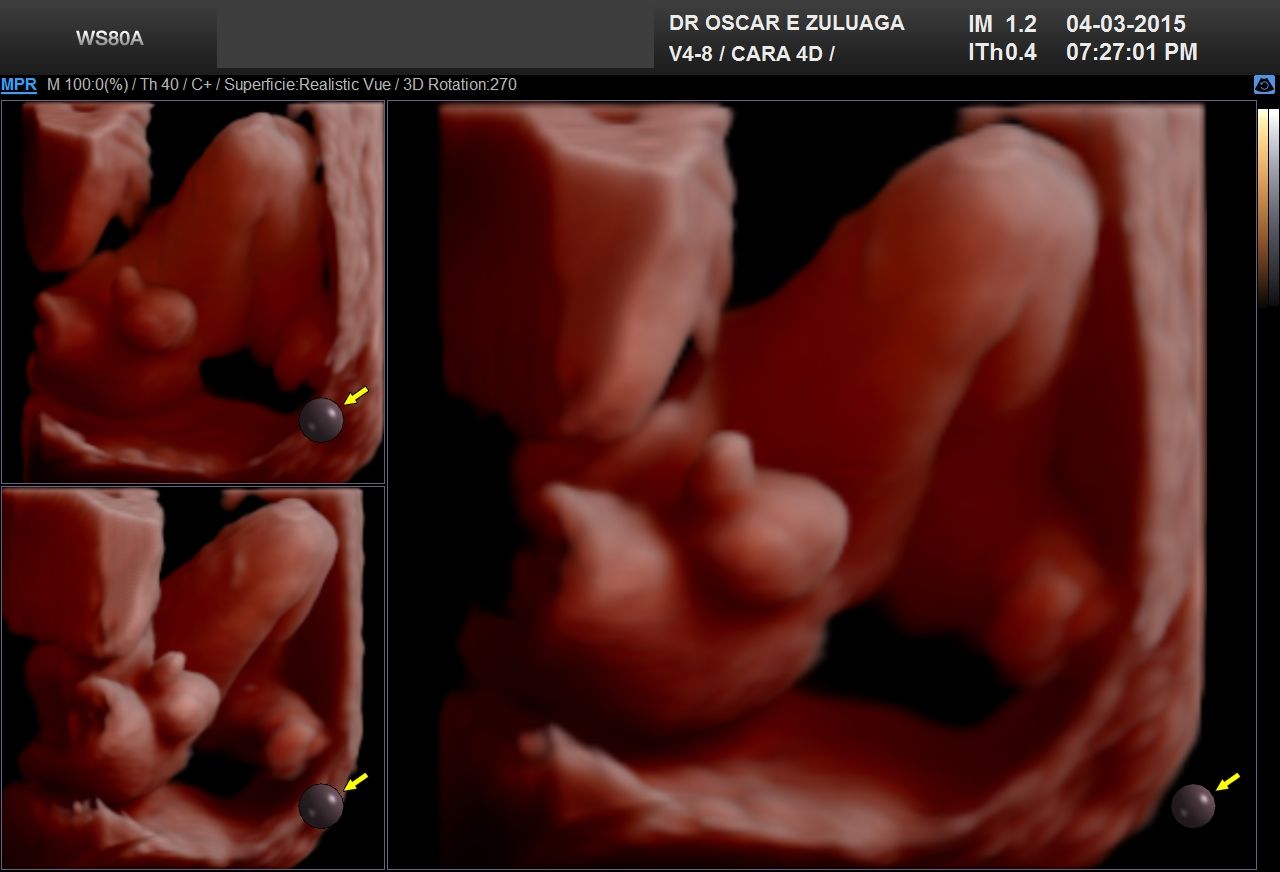The width and height of the screenshot is (1280, 872).
Task: Click the WS80A system label
Action: 109,39
